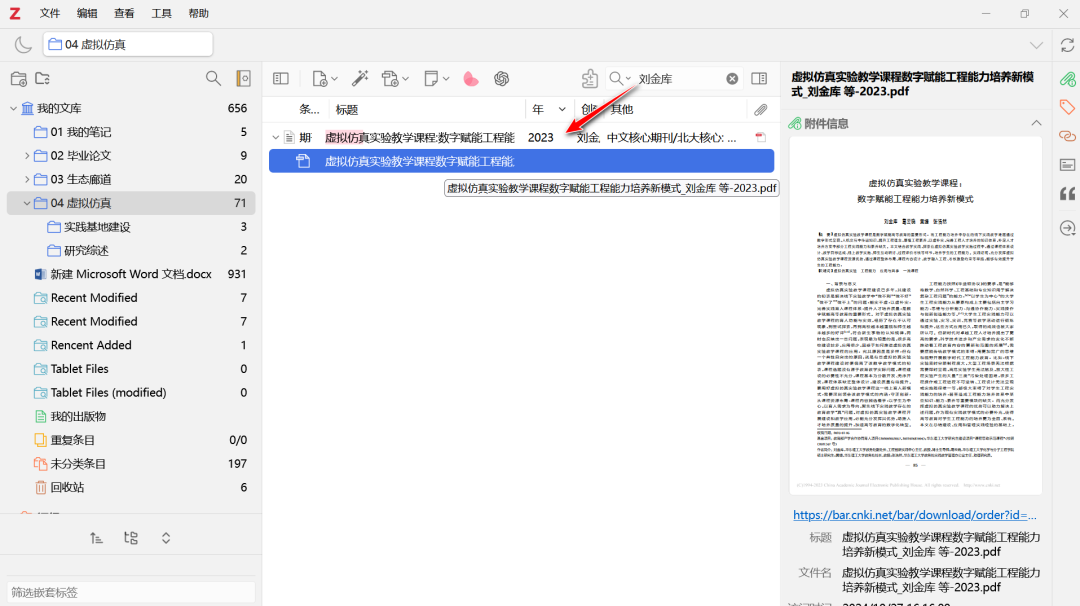Click the new collection folder icon

pos(18,78)
